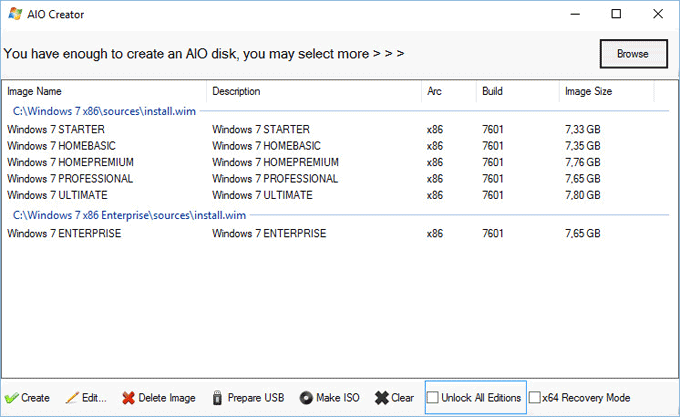
Task: Sort by the Image Name column header
Action: 34,91
